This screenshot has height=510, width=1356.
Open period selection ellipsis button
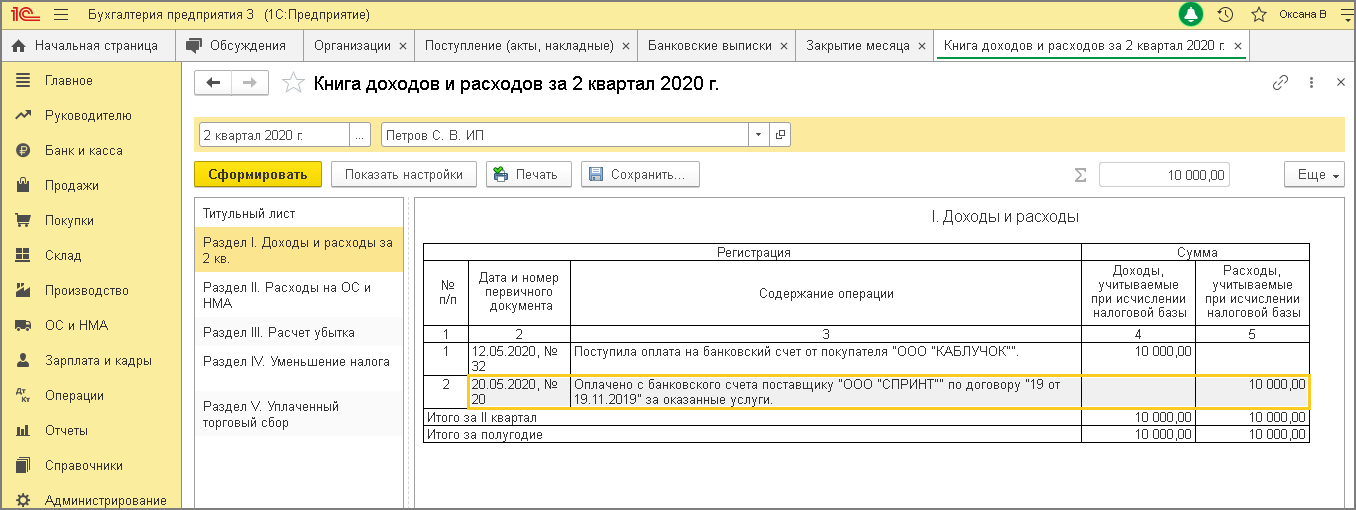(x=360, y=134)
